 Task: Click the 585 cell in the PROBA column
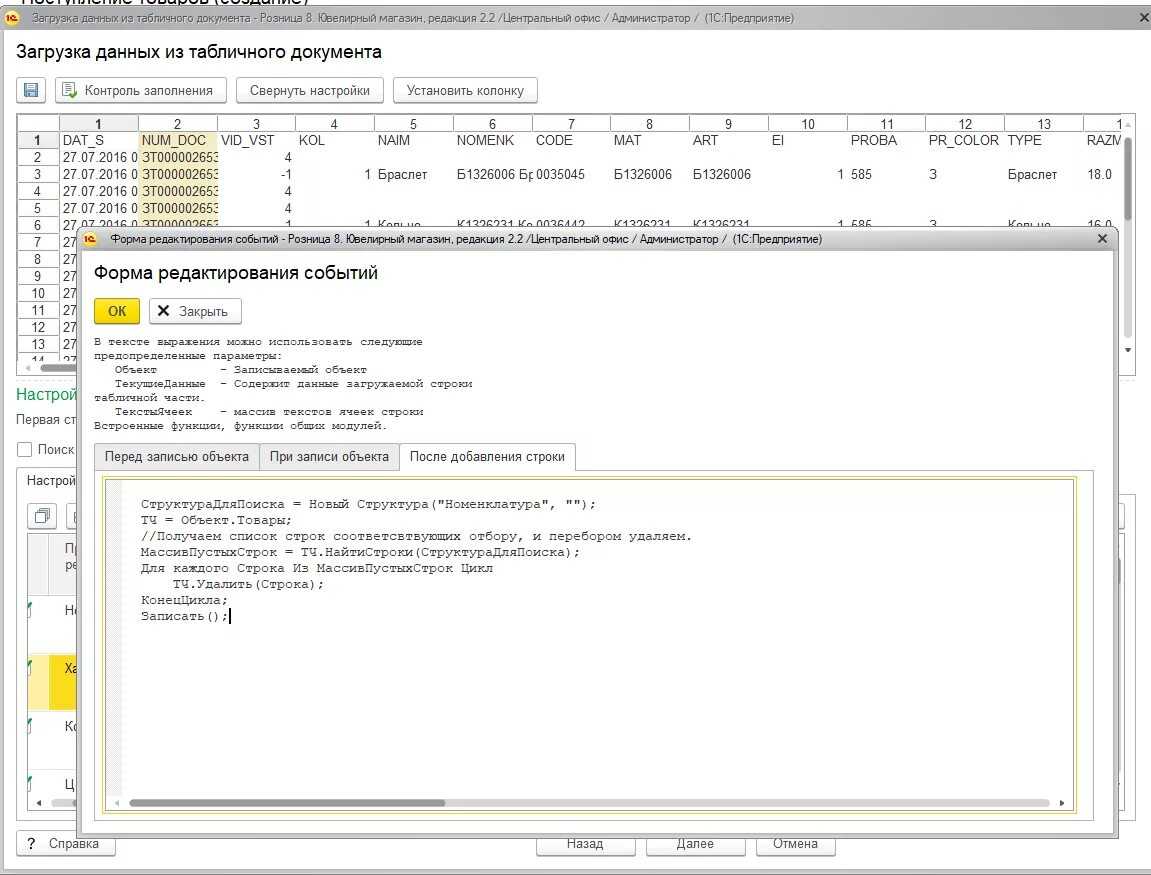point(886,175)
